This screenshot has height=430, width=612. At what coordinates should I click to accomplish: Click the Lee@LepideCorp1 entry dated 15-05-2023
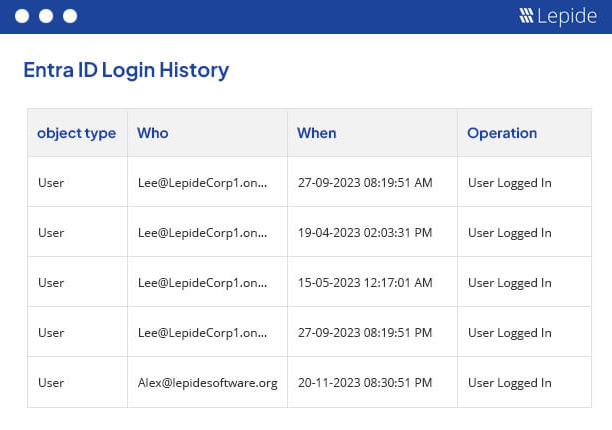click(x=203, y=283)
